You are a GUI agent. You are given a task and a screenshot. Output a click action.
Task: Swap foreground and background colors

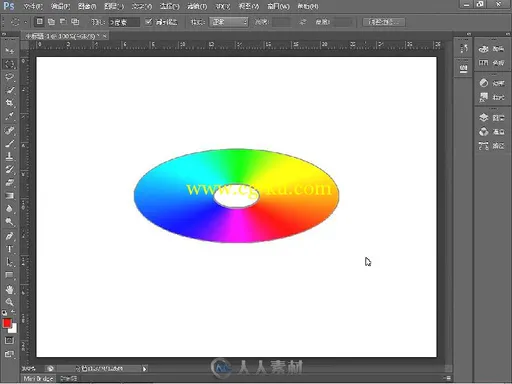click(14, 312)
